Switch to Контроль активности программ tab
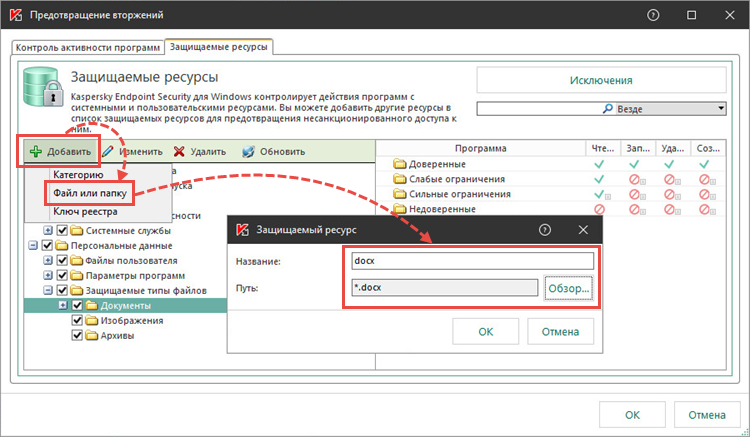Screen dimensions: 750x437 (x=88, y=48)
